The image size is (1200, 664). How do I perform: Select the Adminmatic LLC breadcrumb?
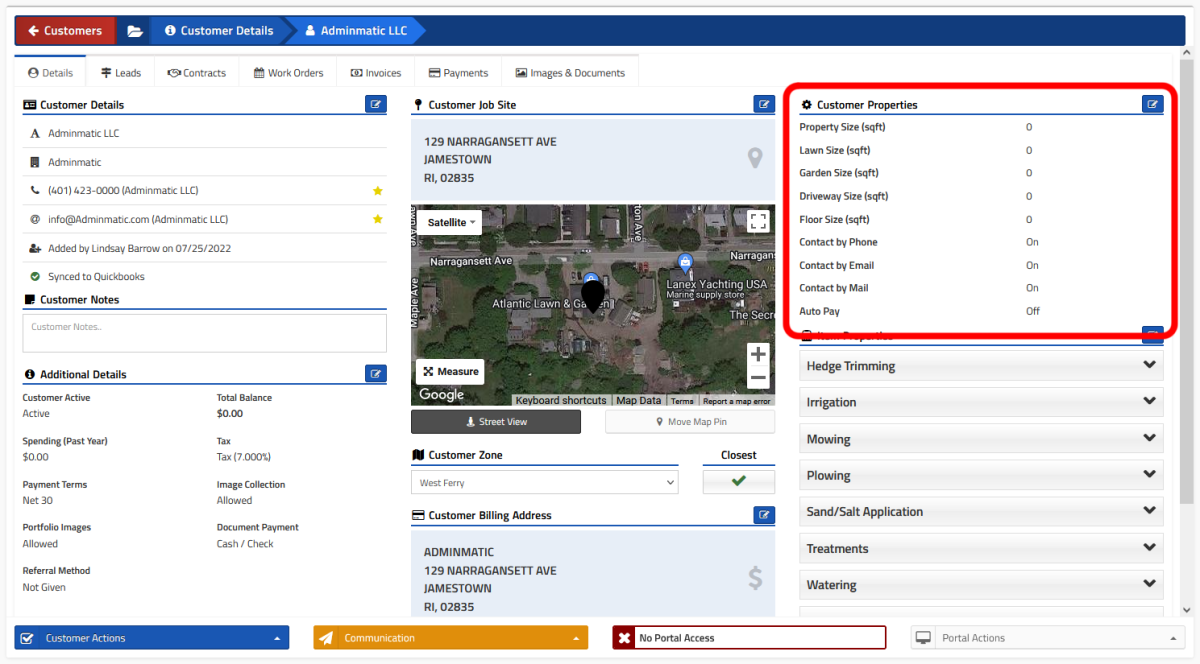pos(356,31)
